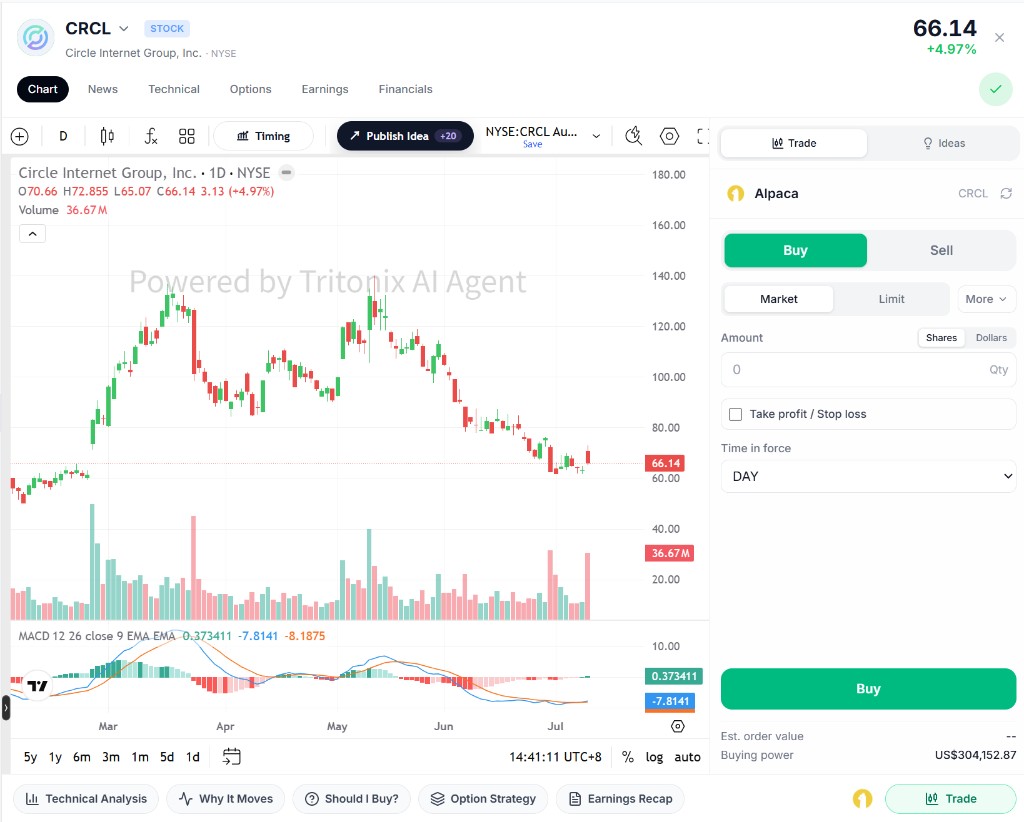Click the quick search magnifier icon
1024x822 pixels.
(633, 136)
